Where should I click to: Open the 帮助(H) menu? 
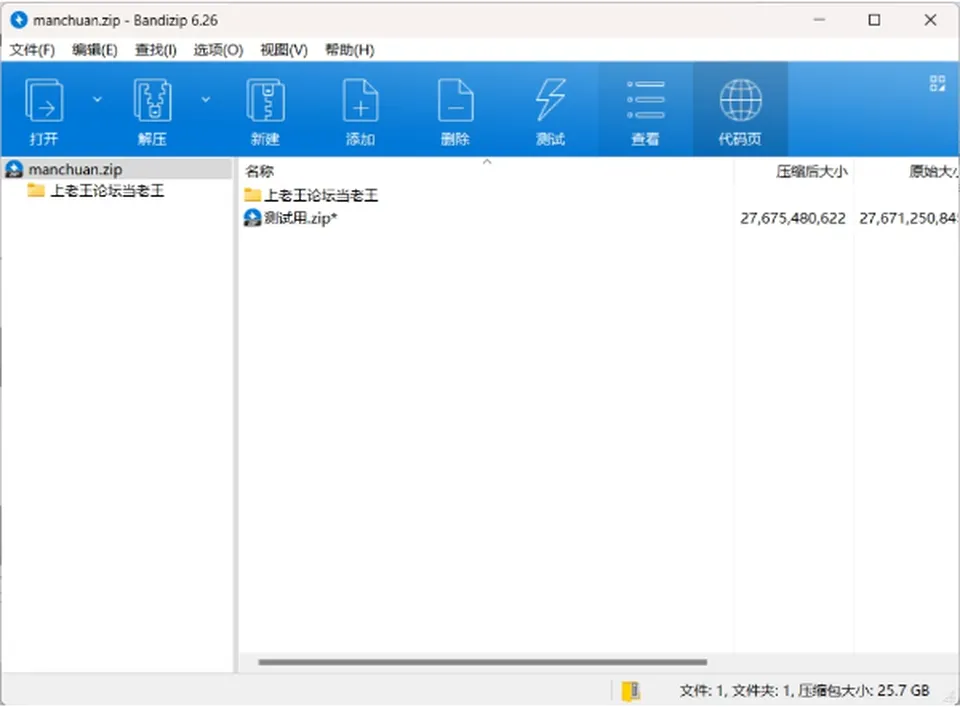tap(349, 50)
